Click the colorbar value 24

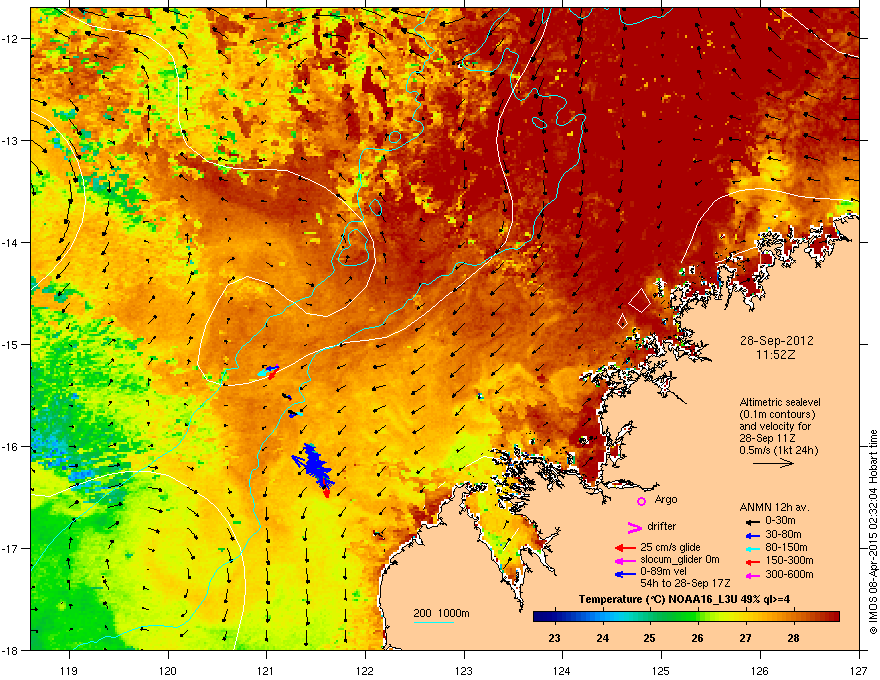[x=603, y=638]
